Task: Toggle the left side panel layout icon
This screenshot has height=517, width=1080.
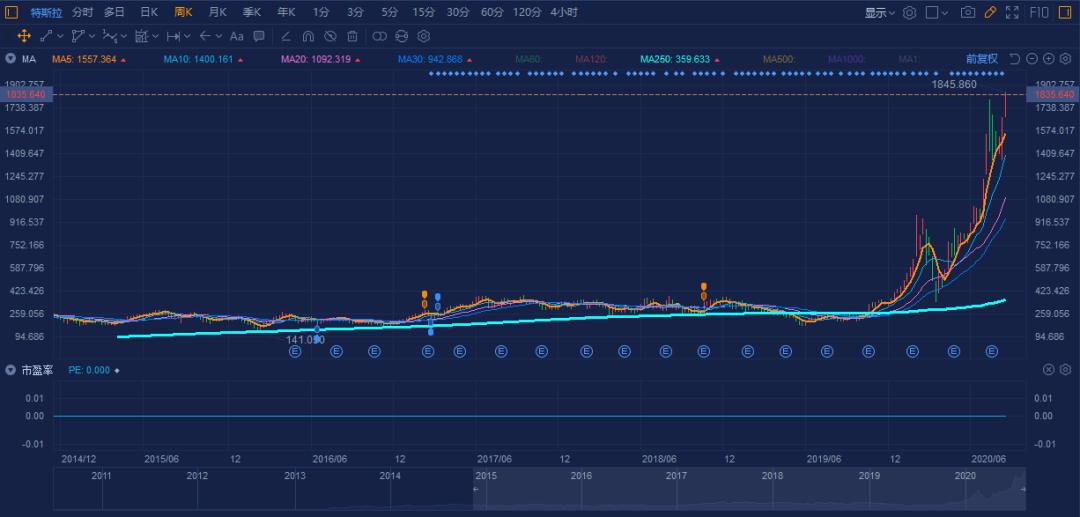Action: click(x=12, y=13)
